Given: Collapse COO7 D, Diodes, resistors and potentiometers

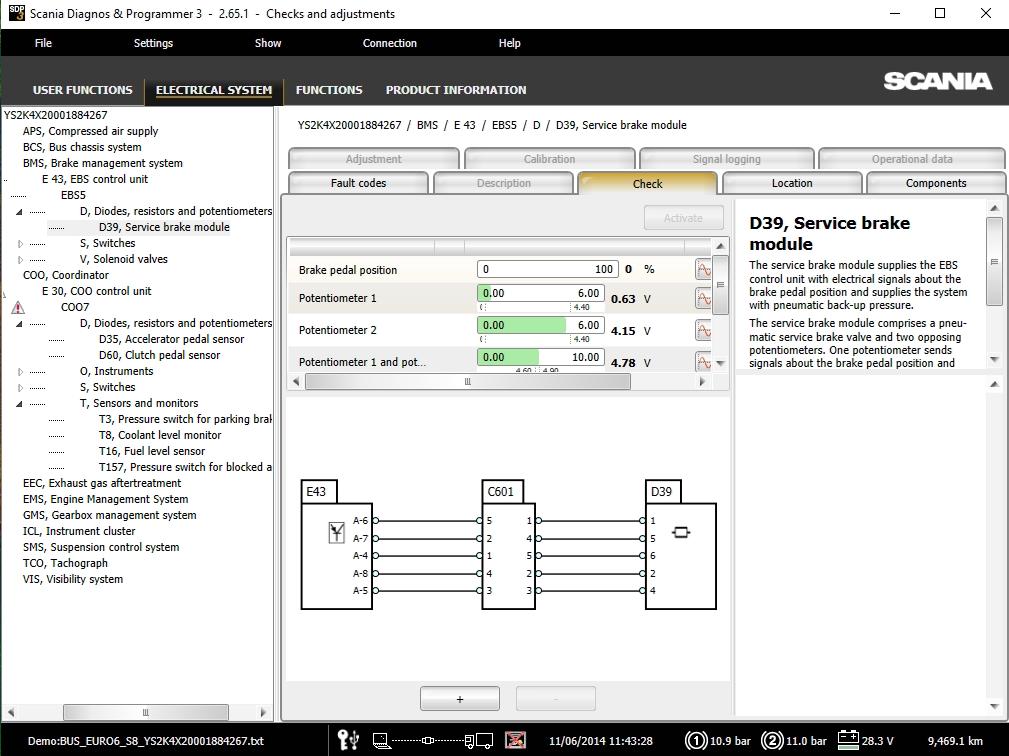Looking at the screenshot, I should (19, 324).
